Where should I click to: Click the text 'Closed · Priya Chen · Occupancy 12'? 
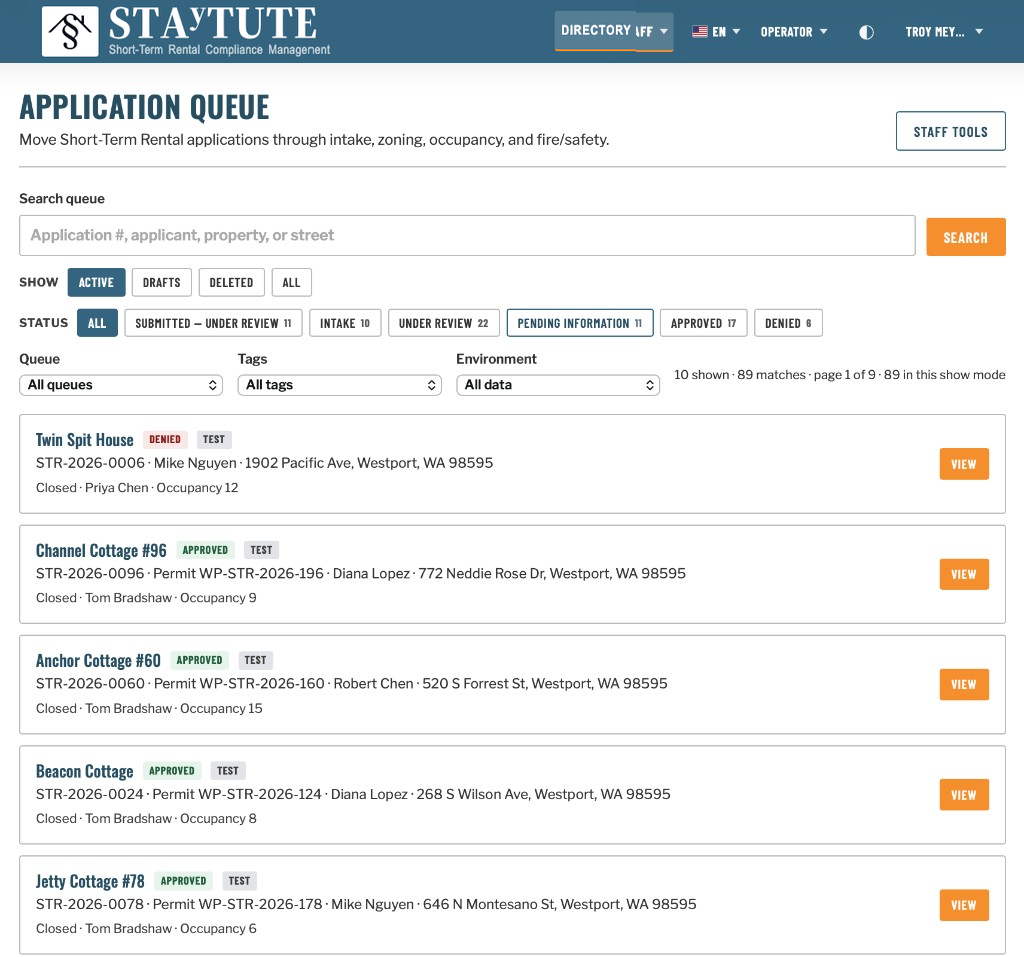[x=137, y=488]
